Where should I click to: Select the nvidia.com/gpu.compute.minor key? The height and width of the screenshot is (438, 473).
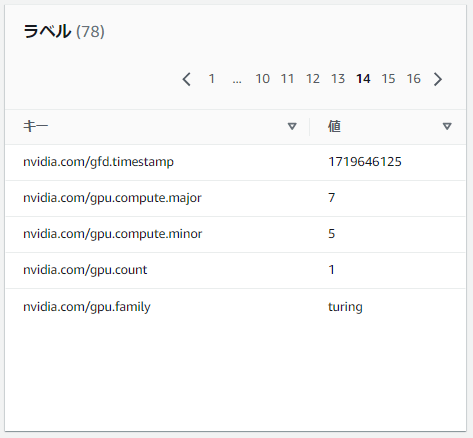[112, 234]
